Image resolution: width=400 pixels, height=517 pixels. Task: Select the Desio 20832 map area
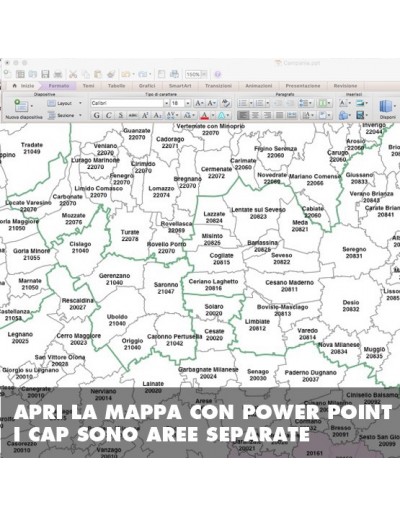351,305
